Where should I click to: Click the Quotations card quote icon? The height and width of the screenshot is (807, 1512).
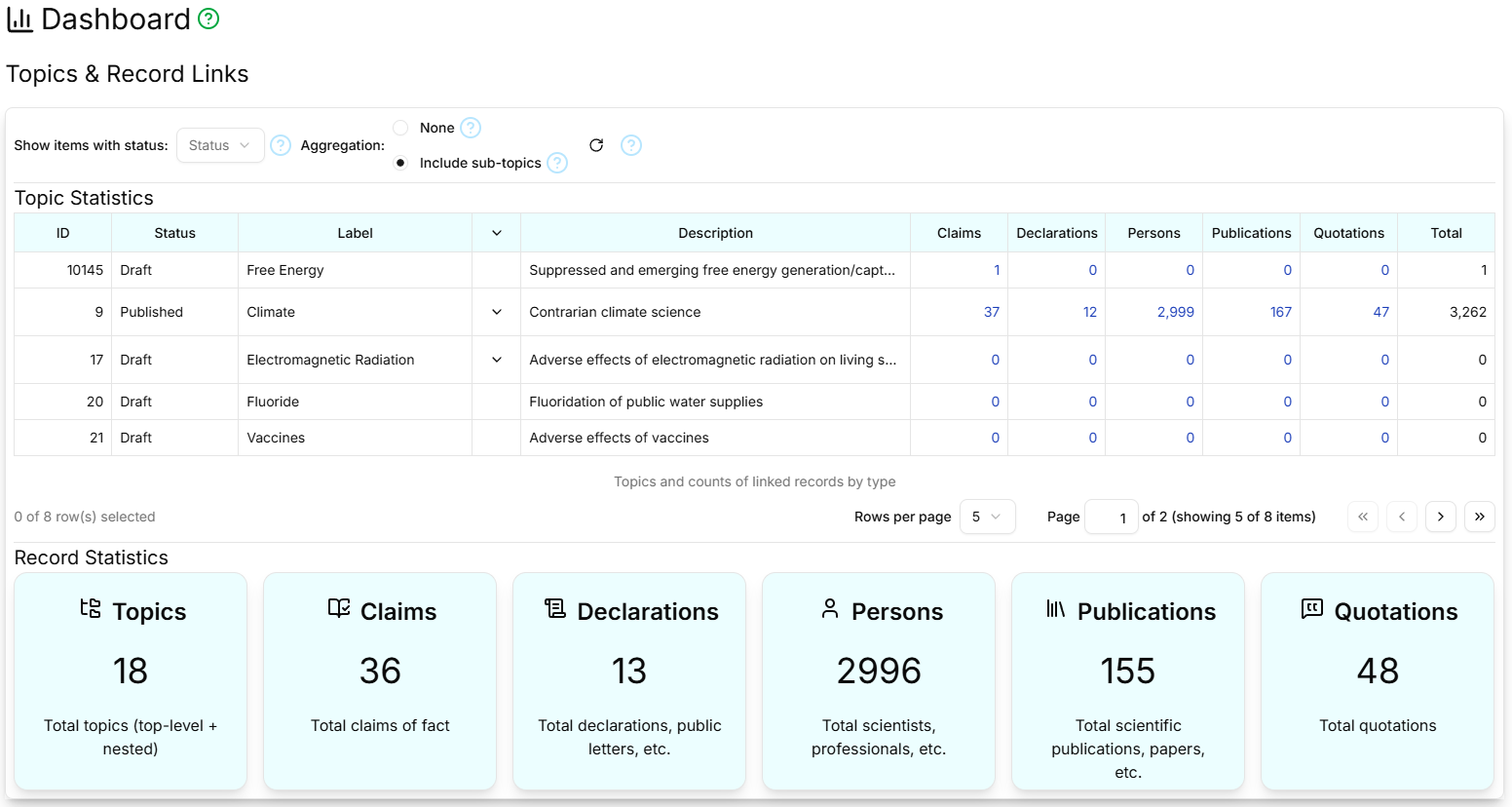(1312, 609)
